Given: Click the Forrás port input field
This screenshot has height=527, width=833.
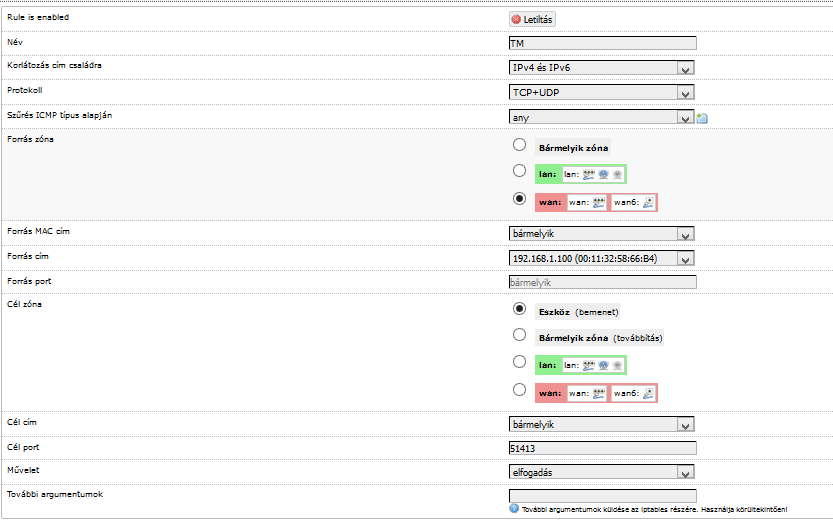Looking at the screenshot, I should (x=602, y=283).
